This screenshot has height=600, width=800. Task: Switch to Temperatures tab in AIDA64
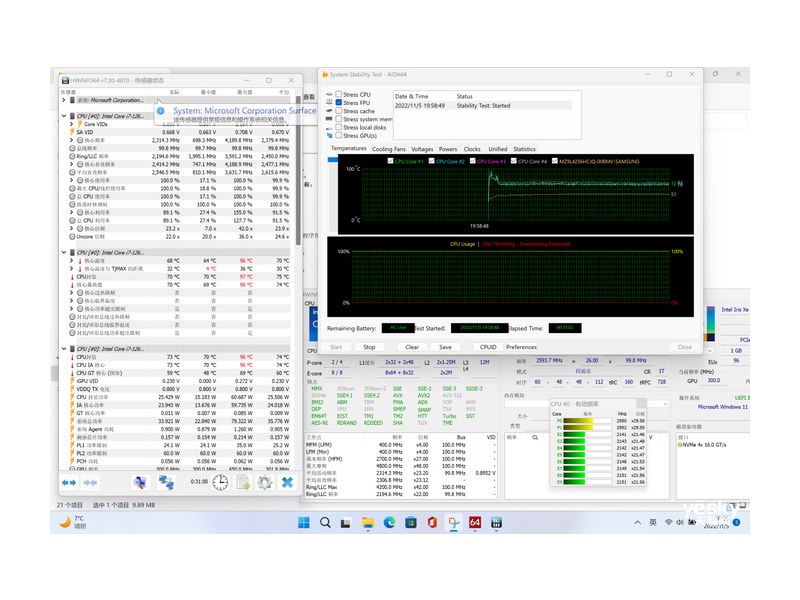(348, 148)
